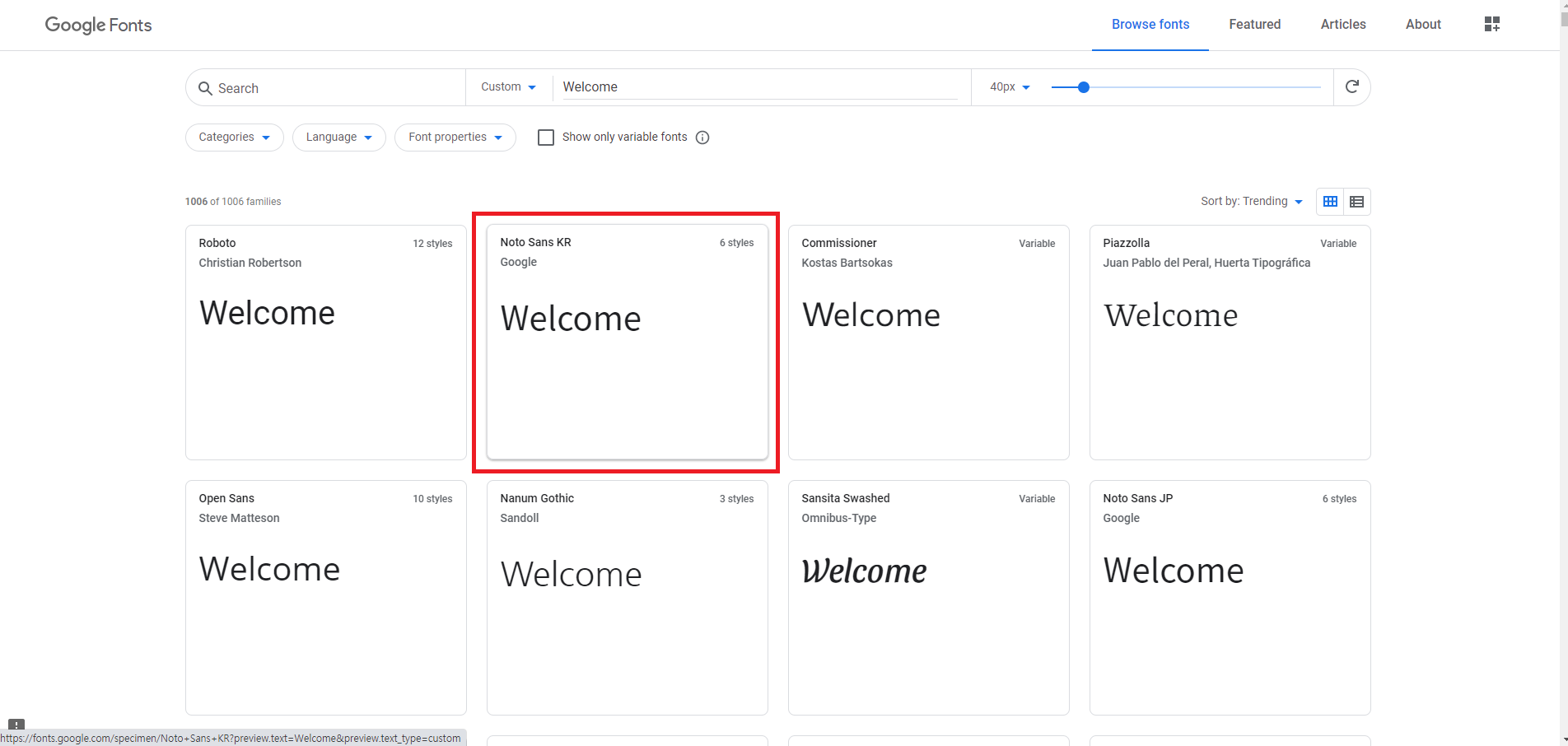This screenshot has height=746, width=1568.
Task: Expand the Language filter
Action: click(339, 138)
